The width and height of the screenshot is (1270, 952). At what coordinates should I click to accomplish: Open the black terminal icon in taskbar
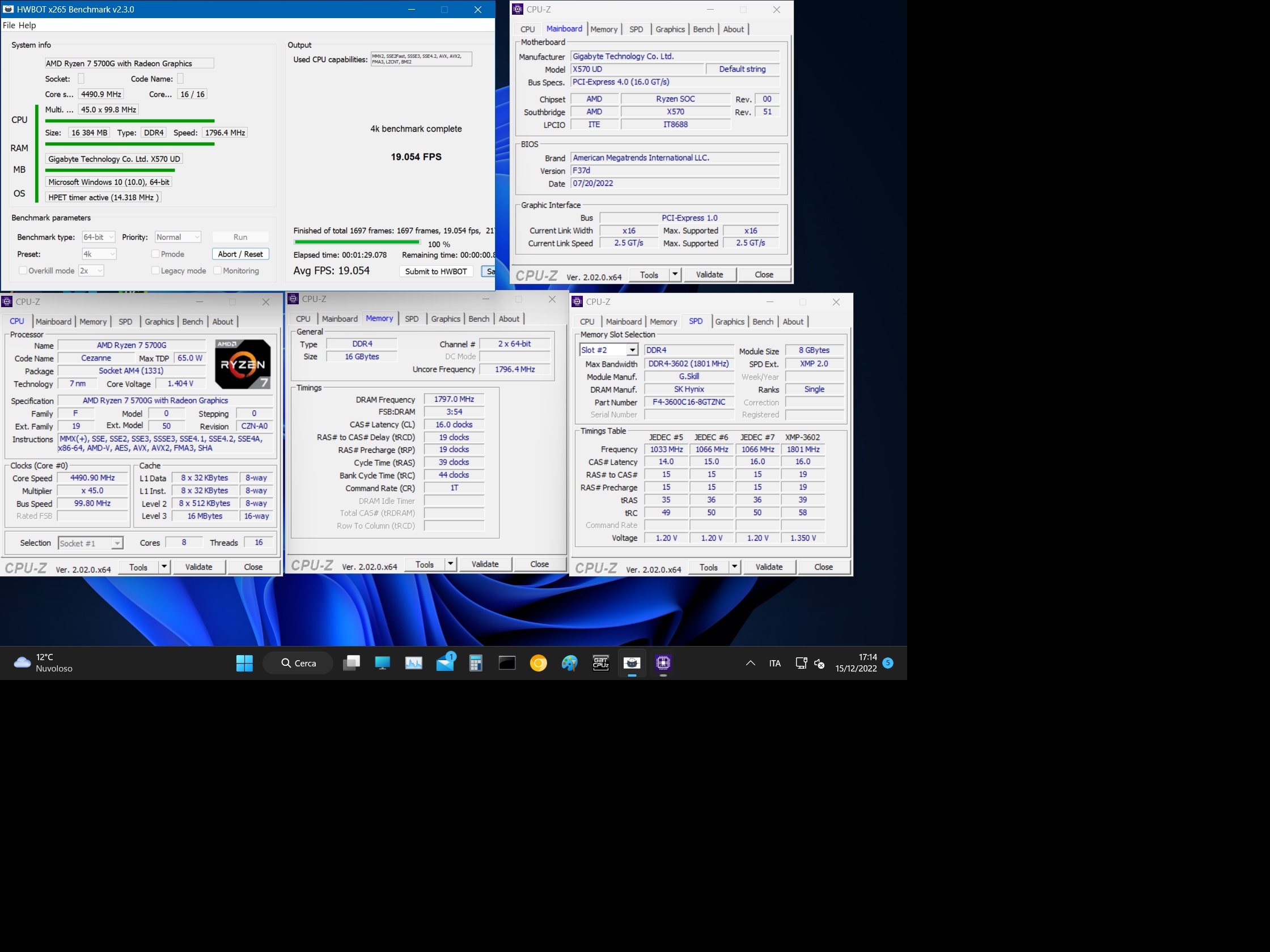[507, 663]
